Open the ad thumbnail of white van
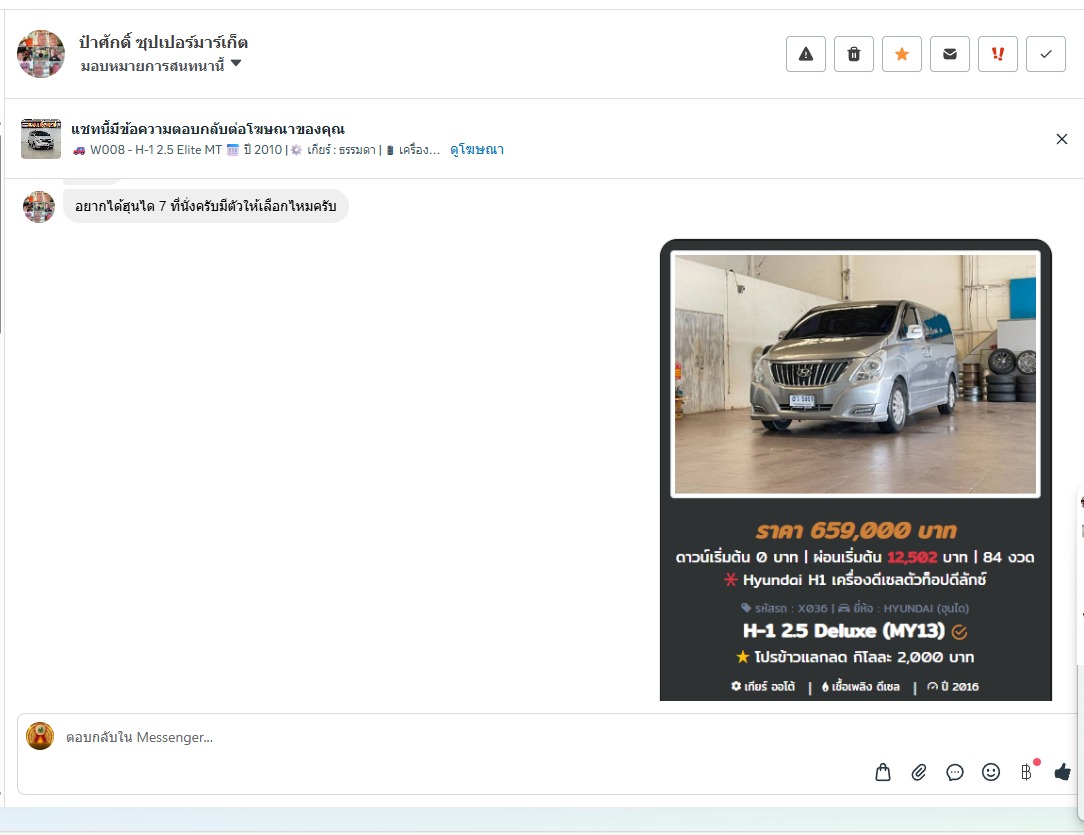The width and height of the screenshot is (1084, 835). [x=41, y=139]
